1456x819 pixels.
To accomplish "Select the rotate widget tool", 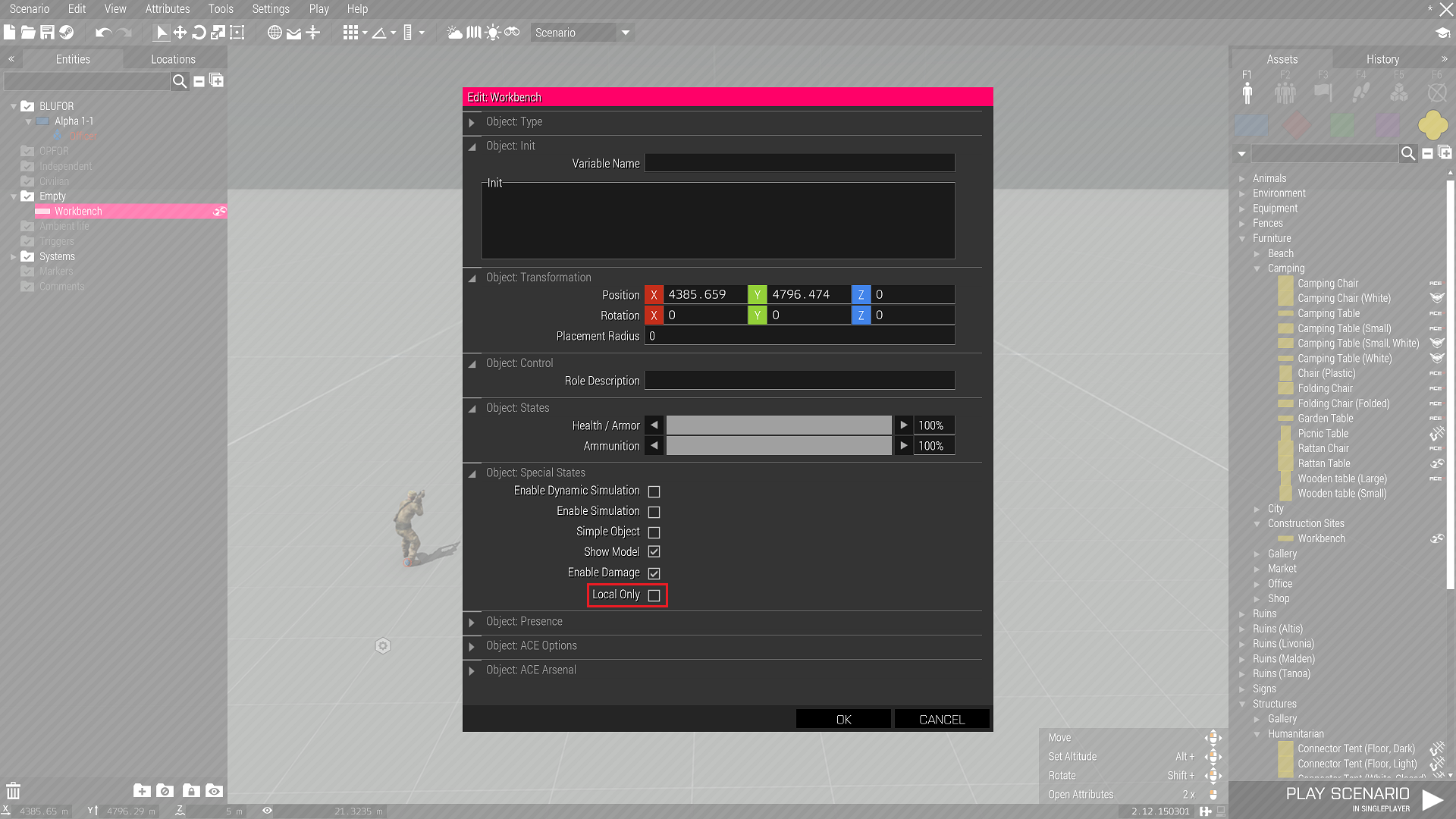I will [199, 33].
